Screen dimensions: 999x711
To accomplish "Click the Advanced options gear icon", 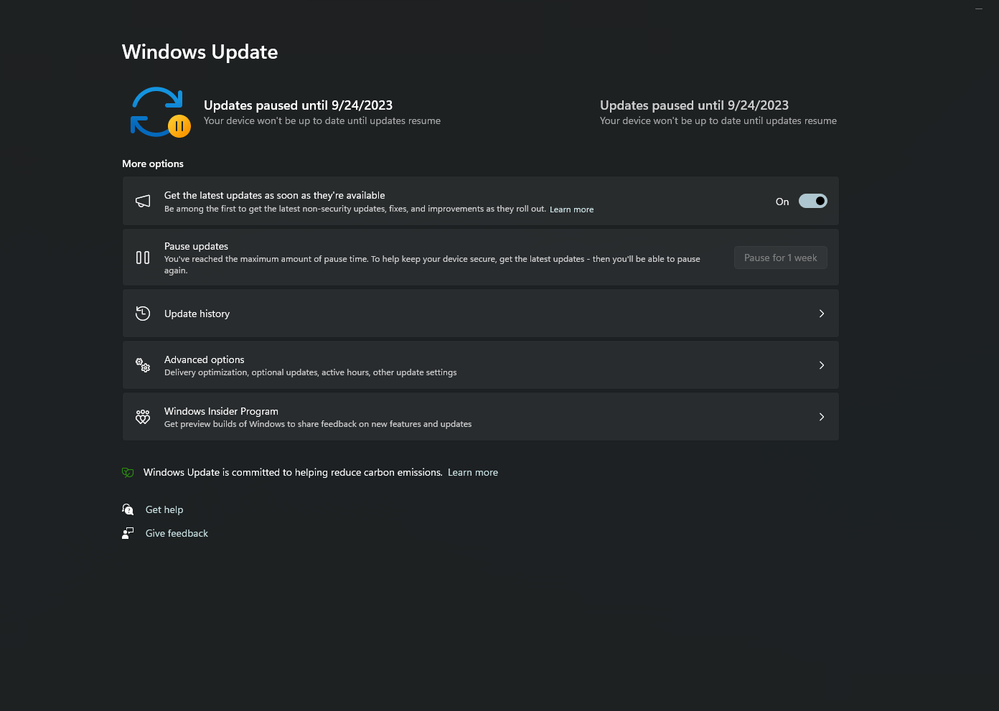I will 143,365.
